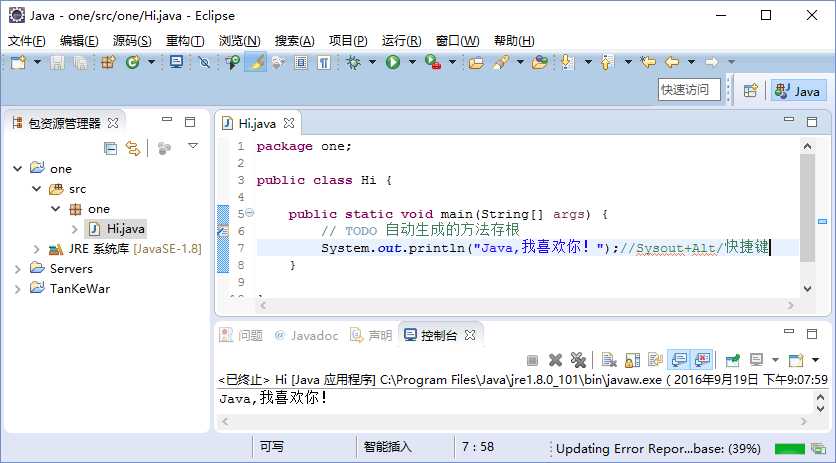The width and height of the screenshot is (836, 463).
Task: Run the program with the green play icon
Action: point(393,62)
